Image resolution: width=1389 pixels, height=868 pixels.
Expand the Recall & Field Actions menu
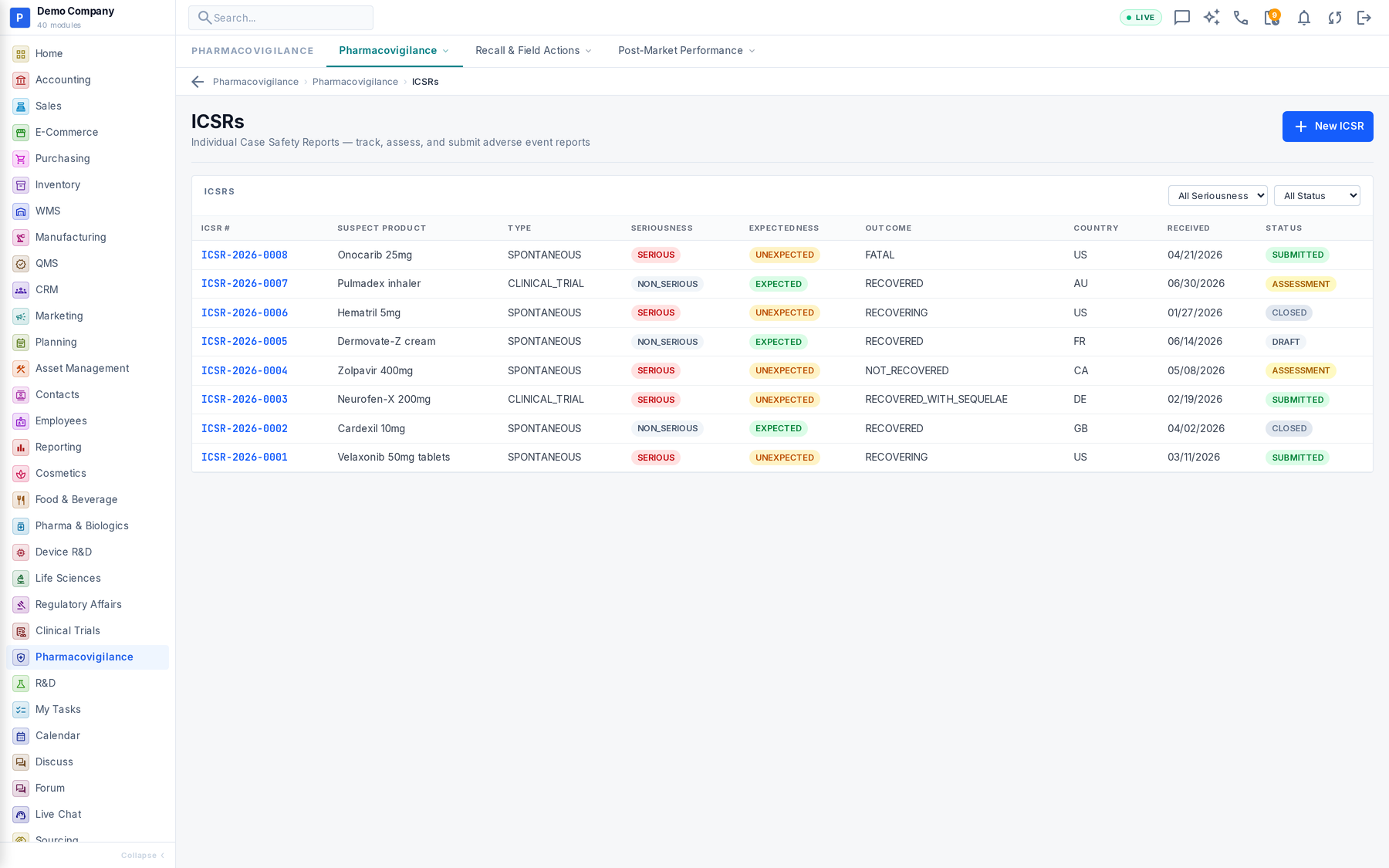(533, 51)
